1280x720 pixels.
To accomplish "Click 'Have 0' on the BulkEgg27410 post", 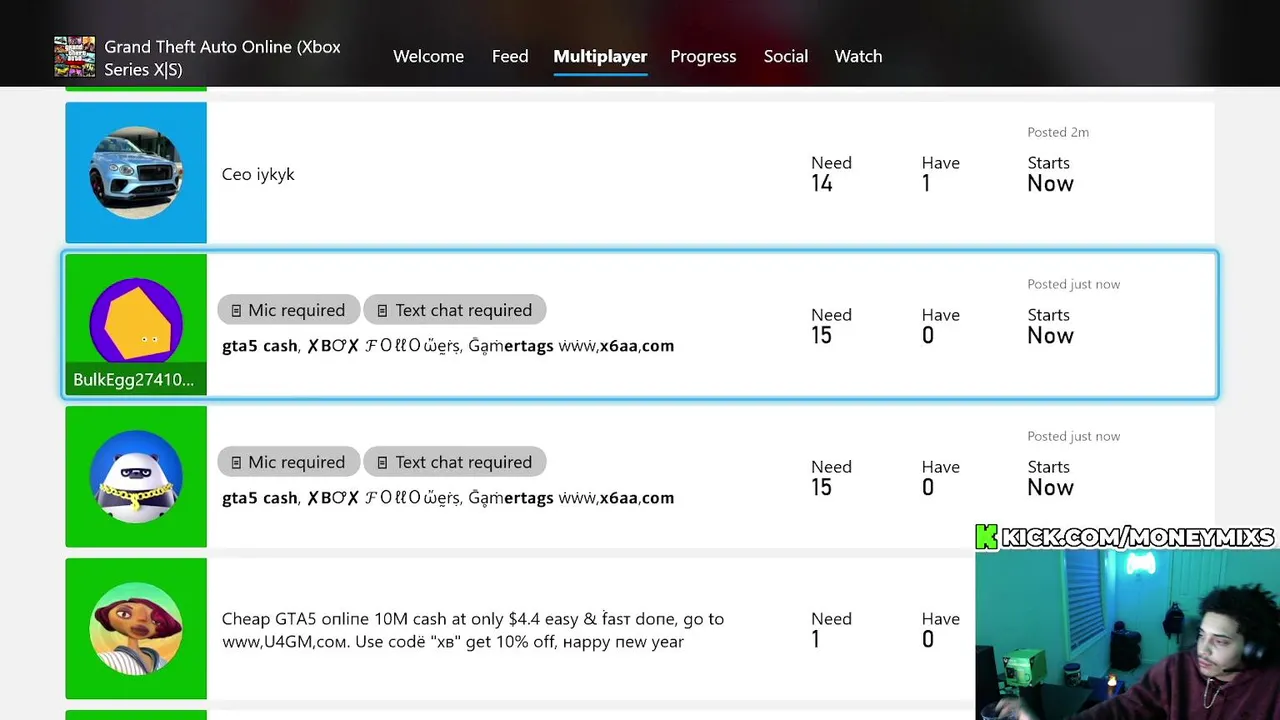I will tap(940, 325).
